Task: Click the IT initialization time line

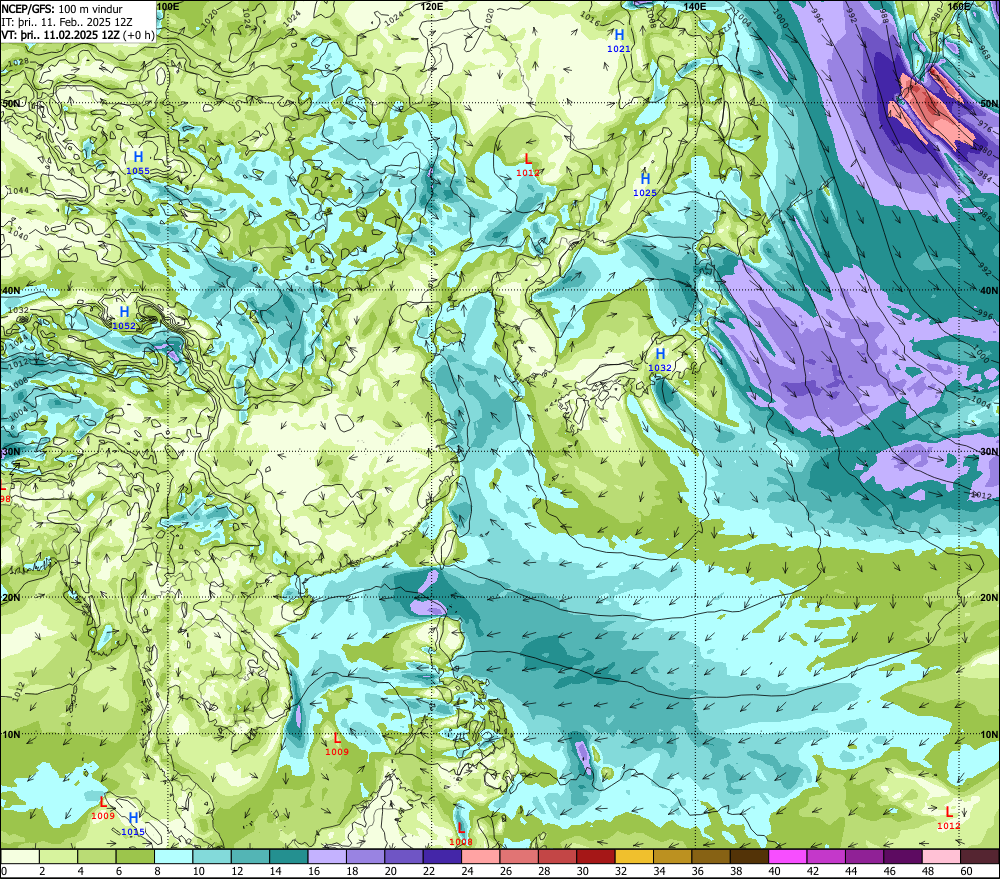Action: pyautogui.click(x=67, y=22)
